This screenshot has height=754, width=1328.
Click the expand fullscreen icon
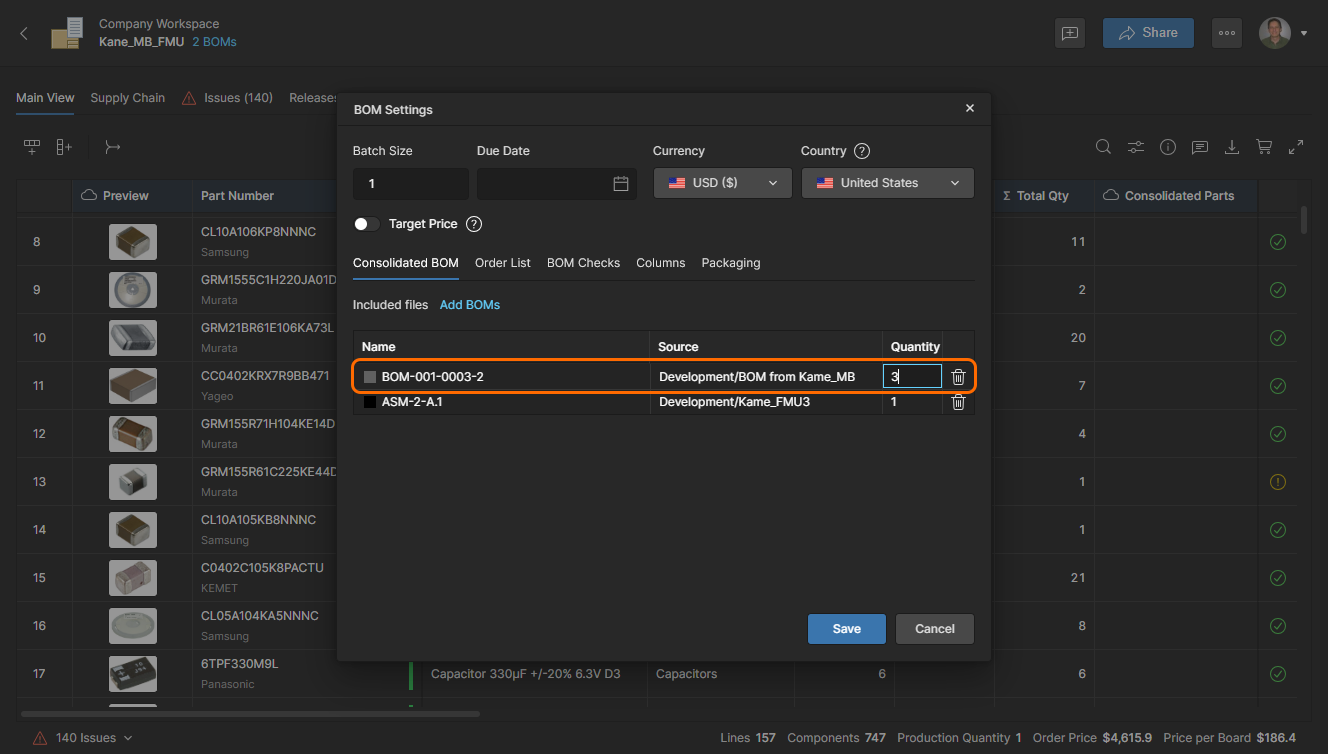[x=1296, y=147]
